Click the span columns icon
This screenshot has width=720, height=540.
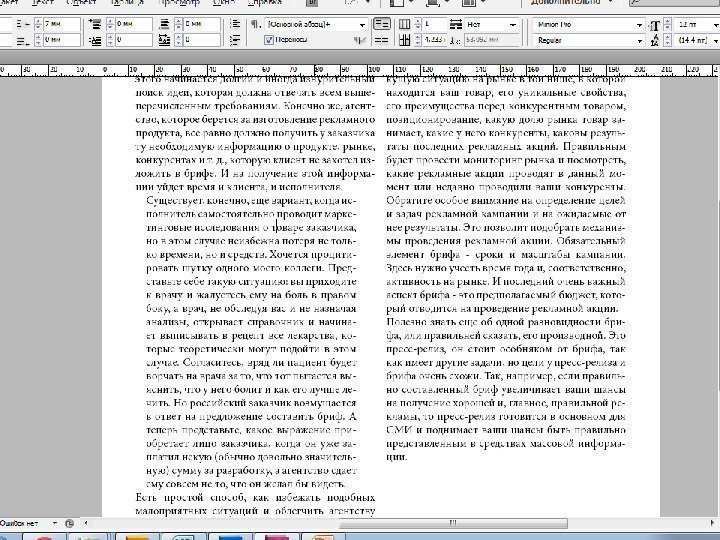coord(456,24)
